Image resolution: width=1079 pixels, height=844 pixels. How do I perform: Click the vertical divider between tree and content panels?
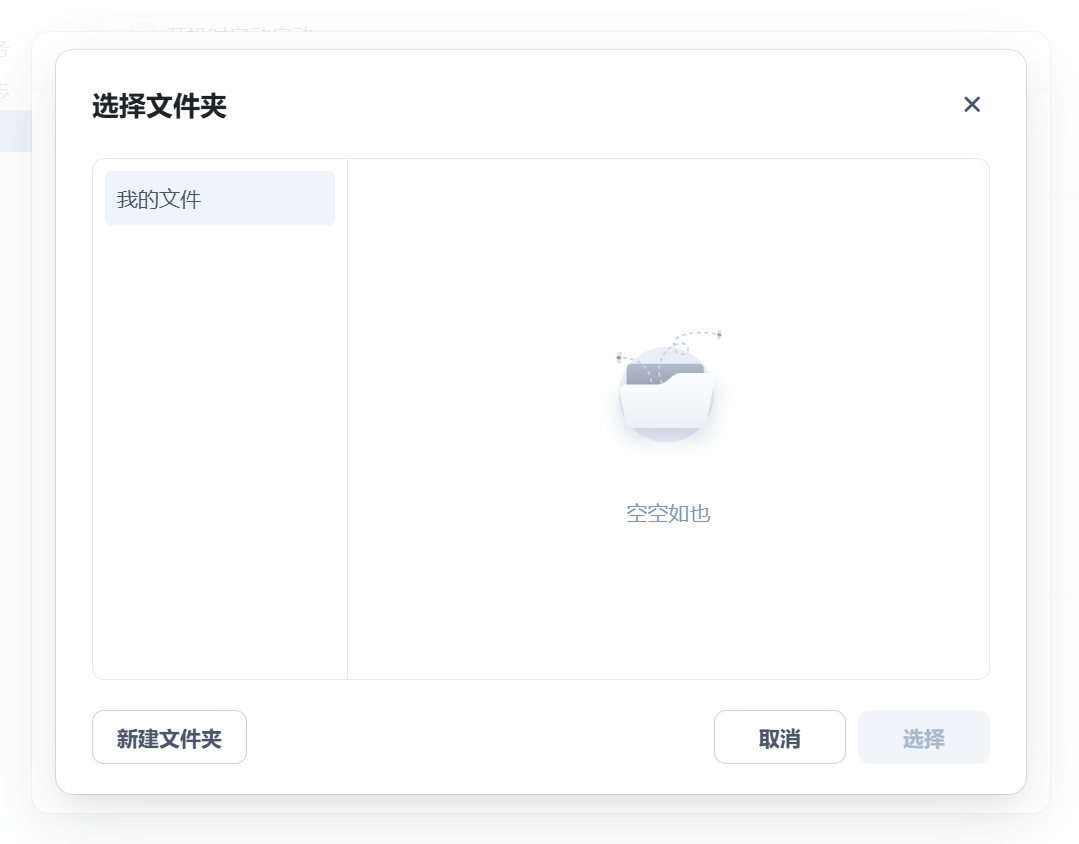pos(347,420)
